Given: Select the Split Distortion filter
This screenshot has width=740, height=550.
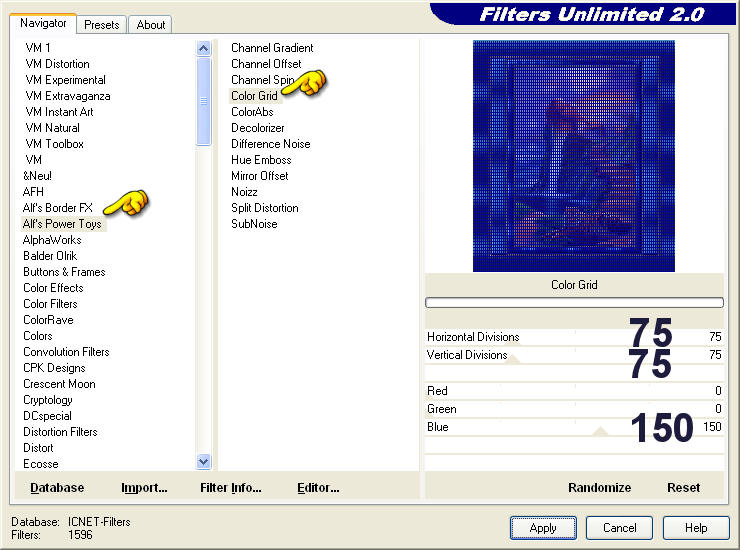Looking at the screenshot, I should click(264, 208).
